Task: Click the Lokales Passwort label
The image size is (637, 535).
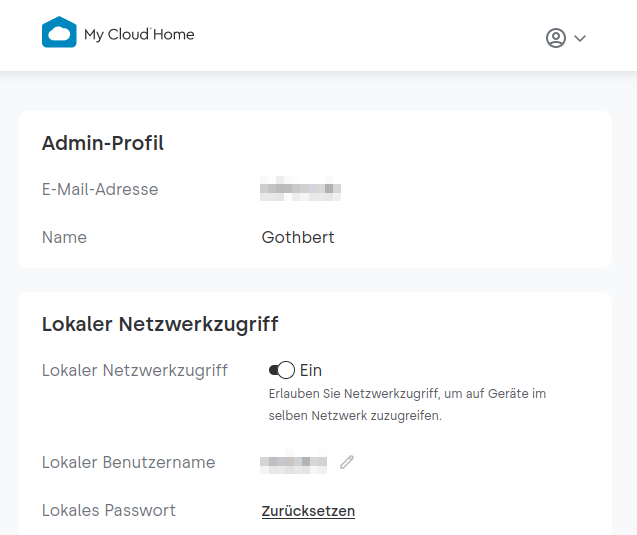Action: pyautogui.click(x=109, y=510)
